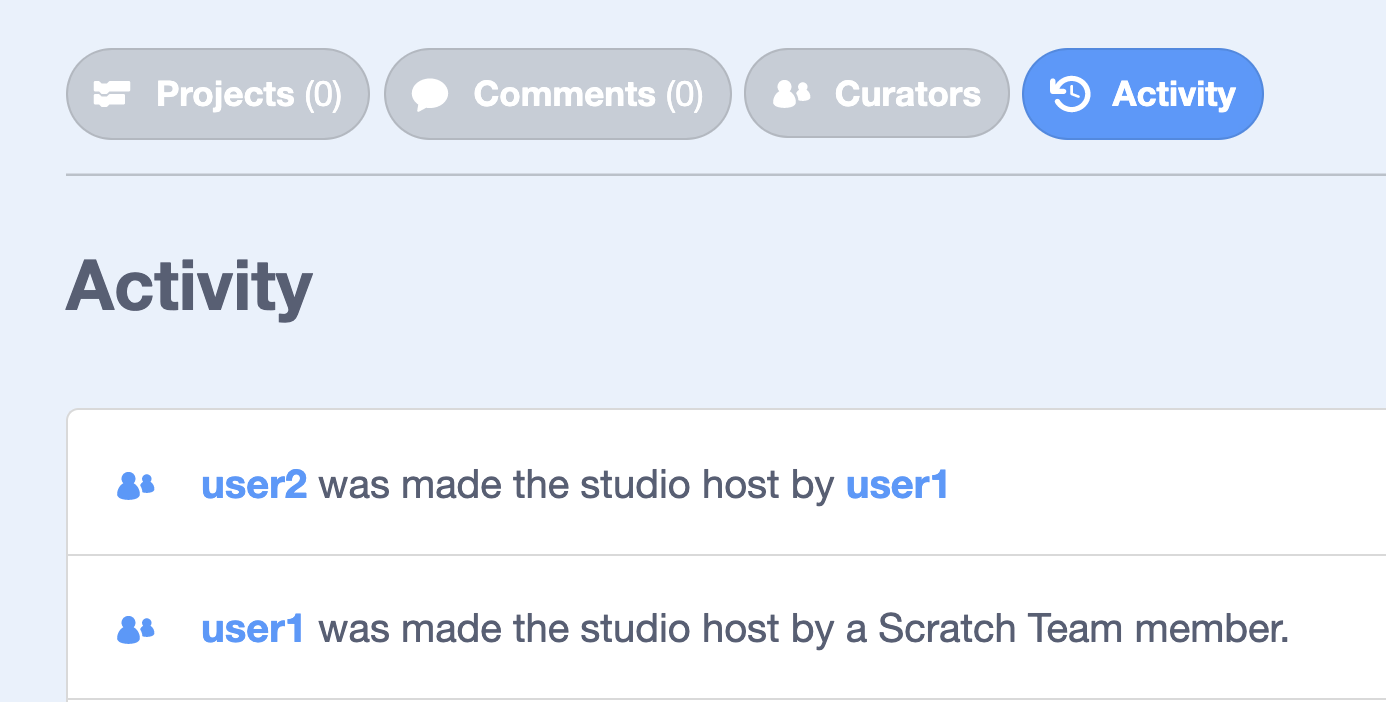The width and height of the screenshot is (1386, 702).
Task: Click the people icon beside user2's activity entry
Action: tap(136, 486)
